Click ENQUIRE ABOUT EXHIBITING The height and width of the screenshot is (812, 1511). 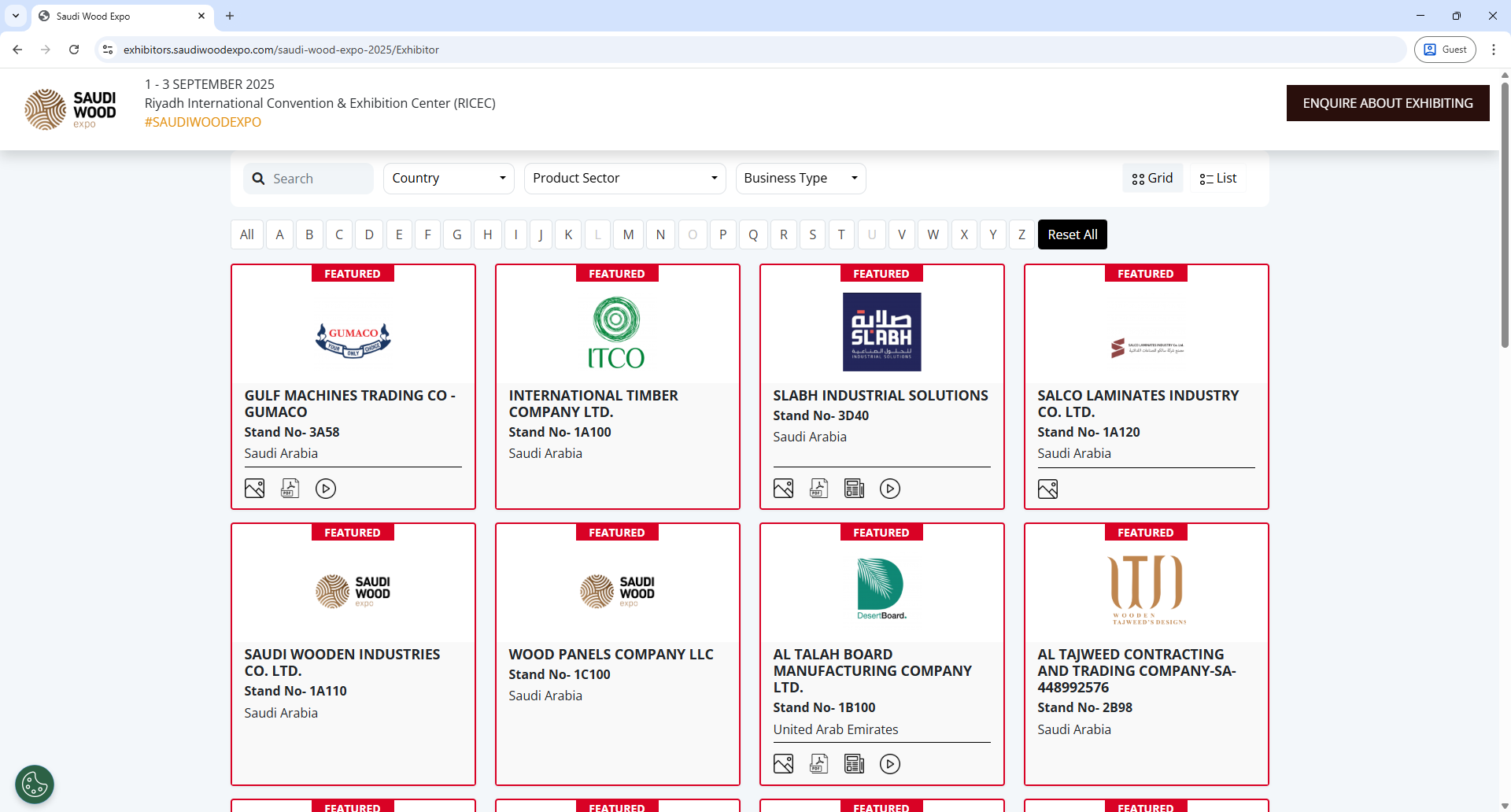pos(1387,102)
